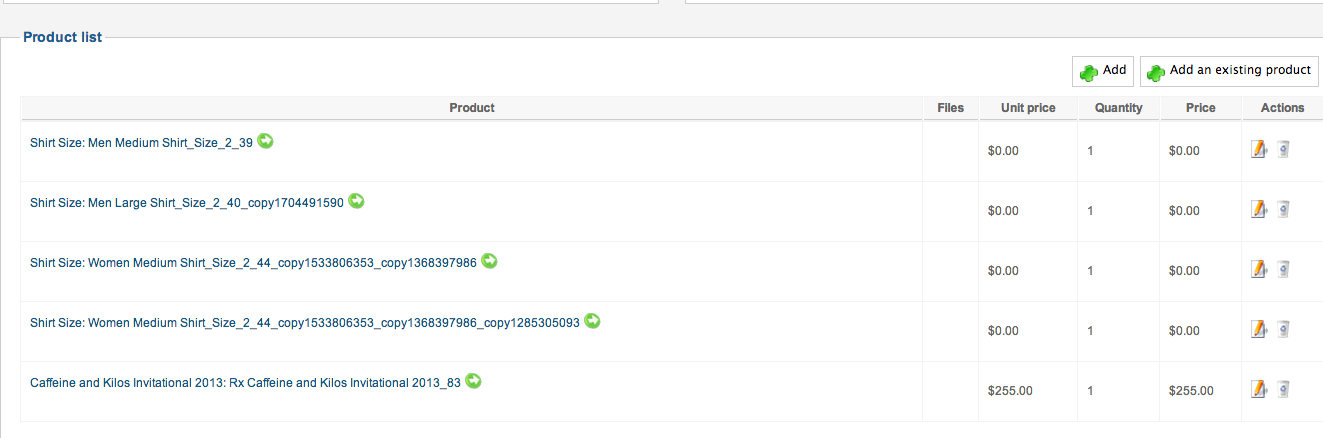
Task: Open Men Large Shirt_Size_2_40 product link
Action: pos(187,203)
